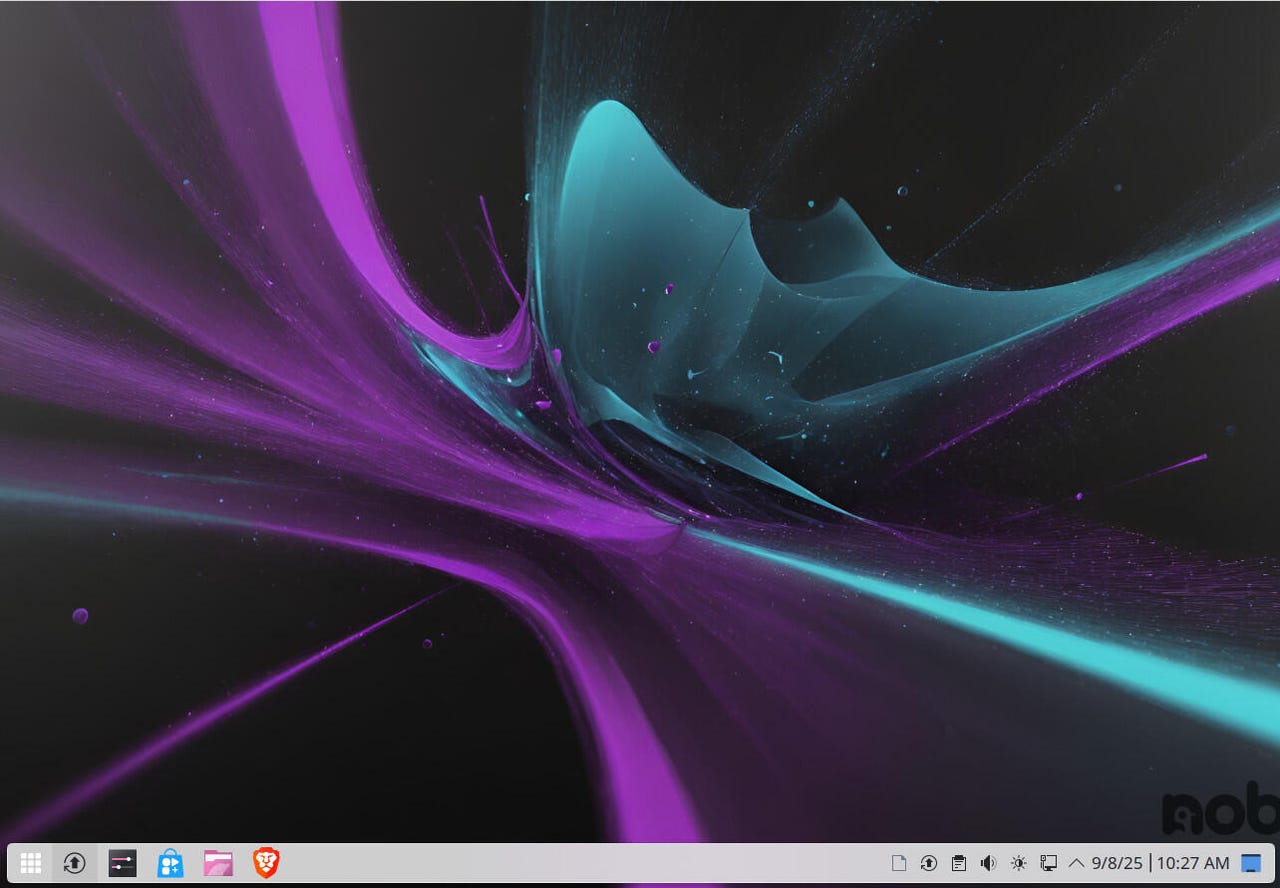Launch the Discover software center

pyautogui.click(x=170, y=863)
